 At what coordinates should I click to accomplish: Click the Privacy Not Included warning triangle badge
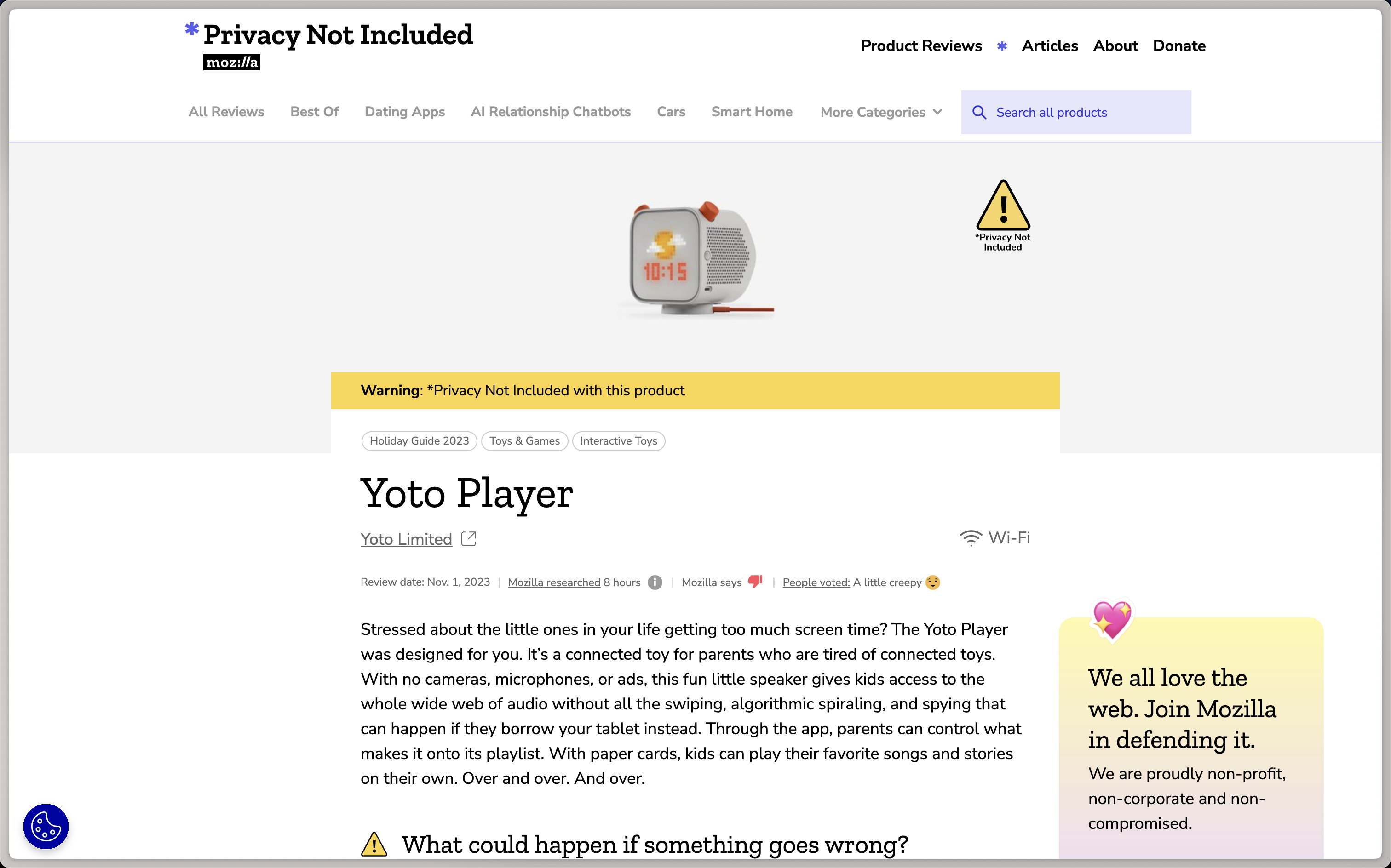tap(1003, 216)
